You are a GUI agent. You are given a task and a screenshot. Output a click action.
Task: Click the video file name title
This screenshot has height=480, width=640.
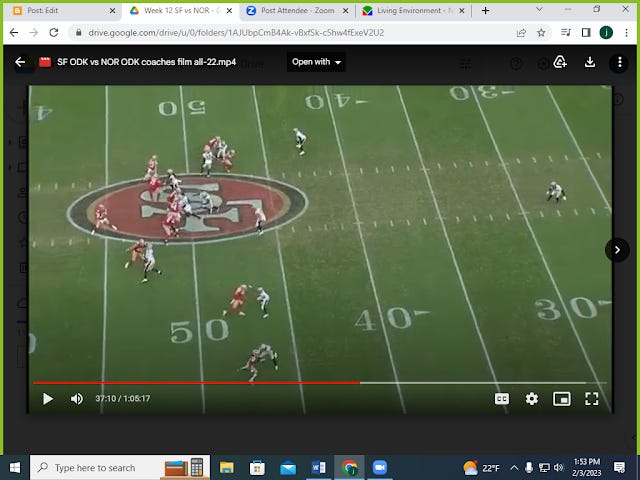(x=147, y=62)
